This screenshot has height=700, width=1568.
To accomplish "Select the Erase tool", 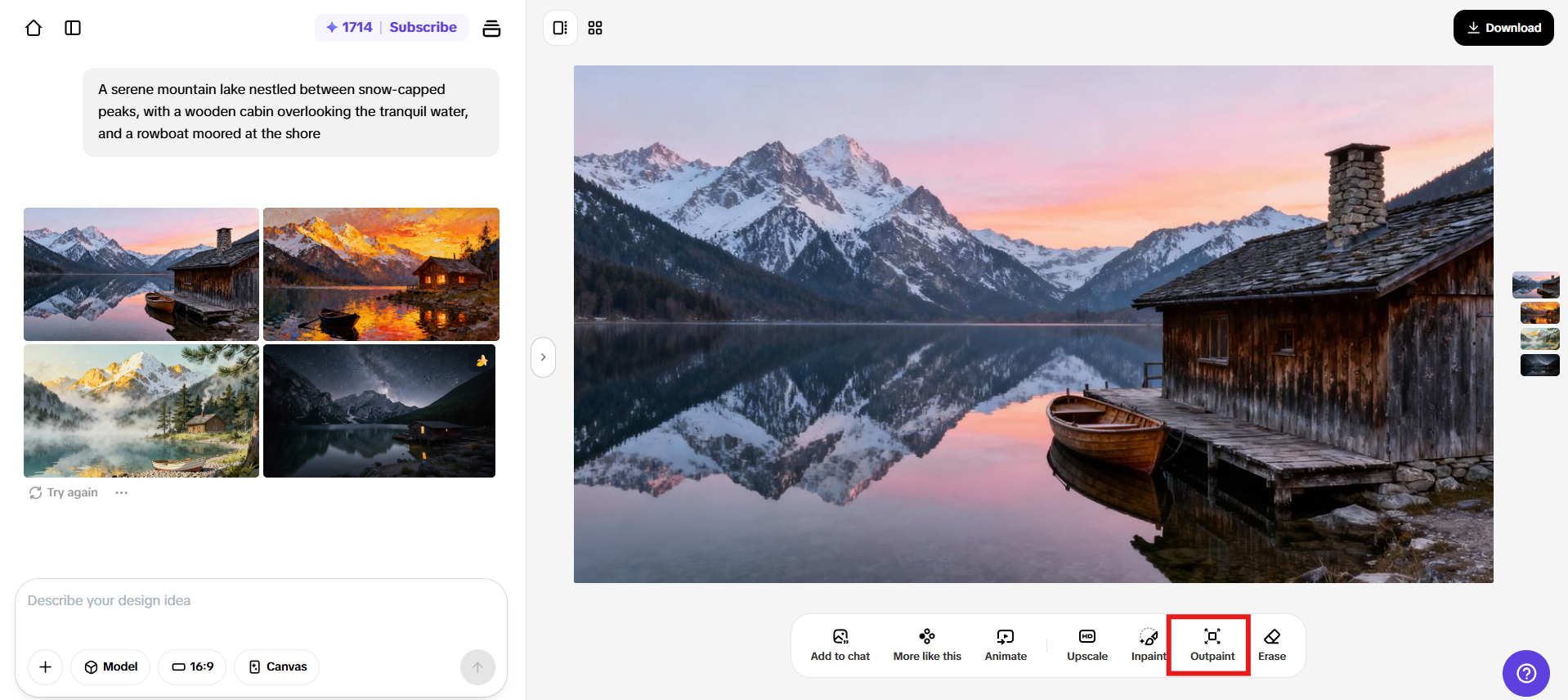I will pos(1272,645).
